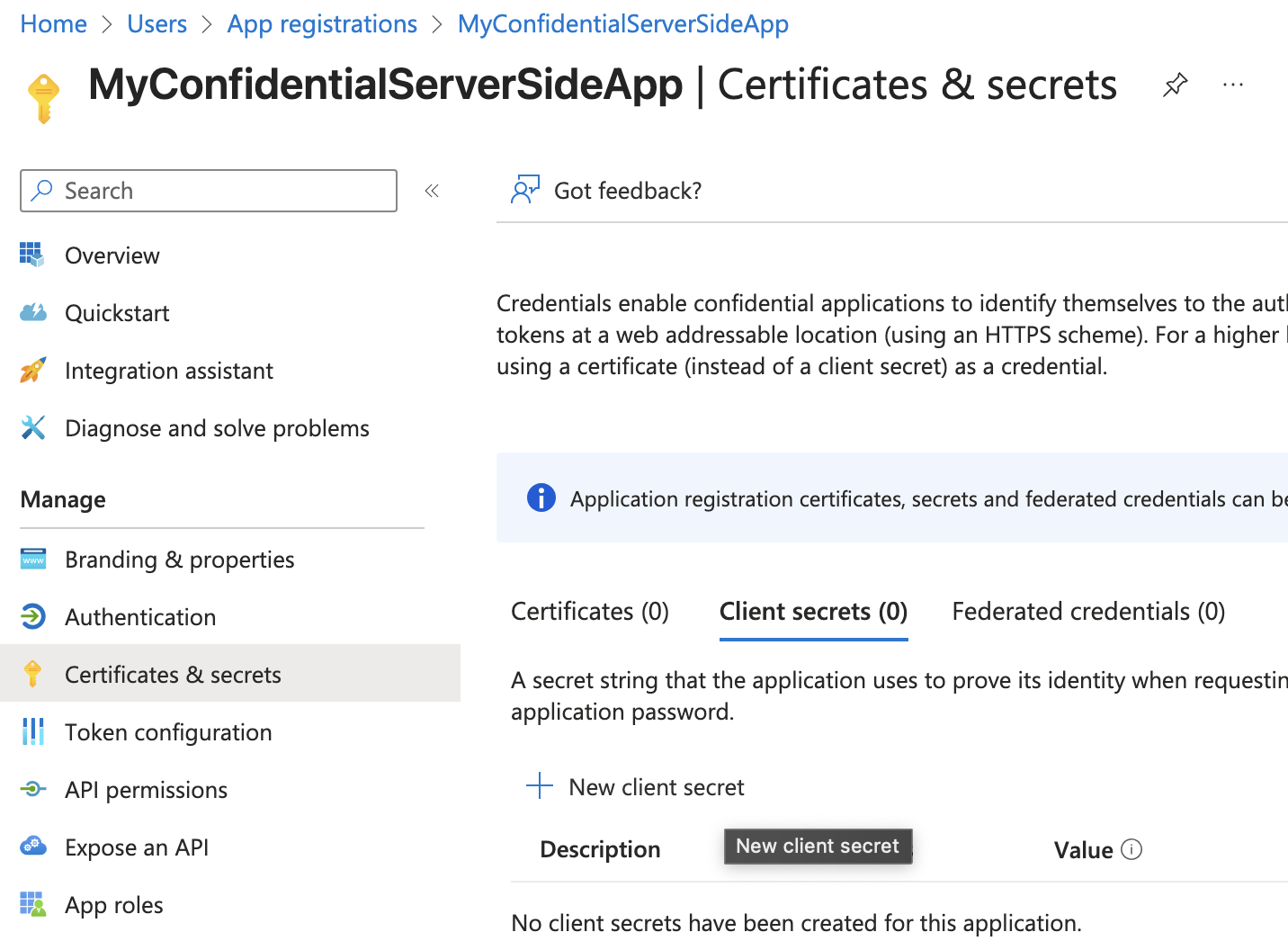Navigate to App registrations breadcrumb link
This screenshot has width=1288, height=950.
pyautogui.click(x=322, y=24)
